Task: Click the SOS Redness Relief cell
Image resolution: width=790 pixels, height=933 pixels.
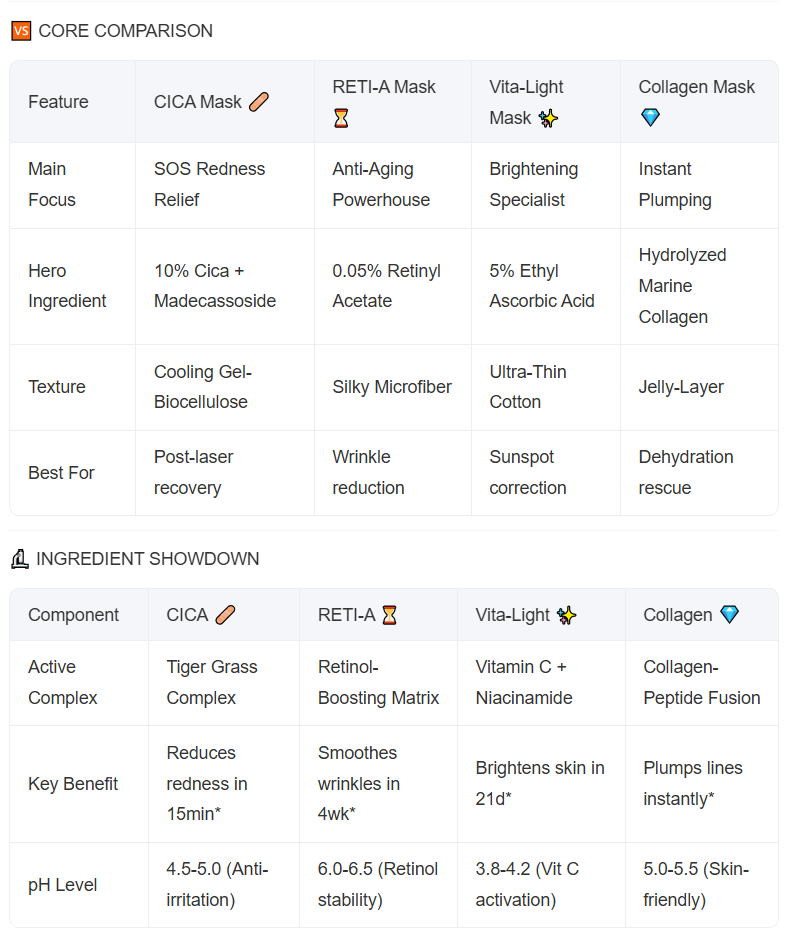Action: (209, 184)
